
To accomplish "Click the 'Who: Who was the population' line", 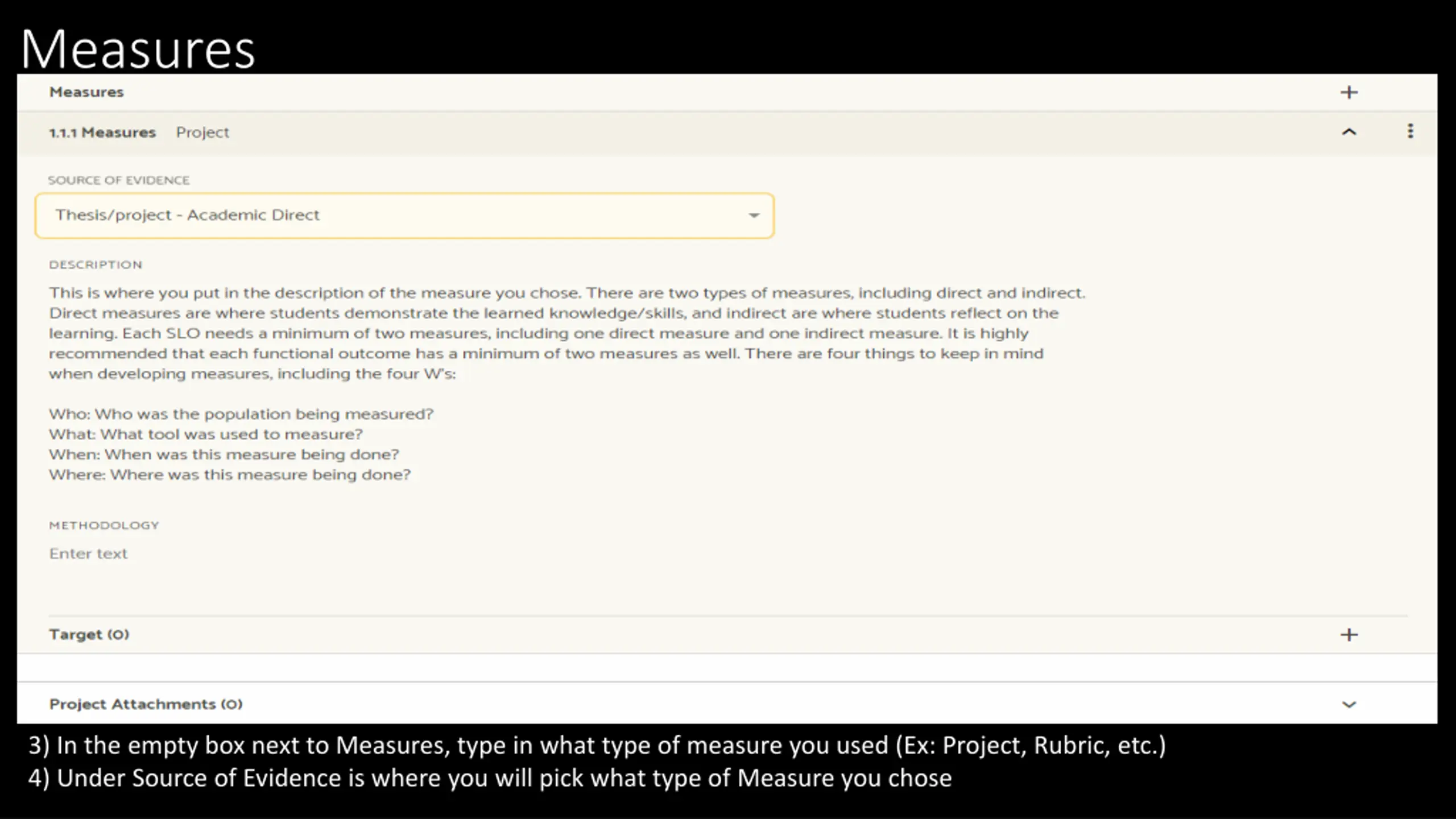I will (241, 414).
